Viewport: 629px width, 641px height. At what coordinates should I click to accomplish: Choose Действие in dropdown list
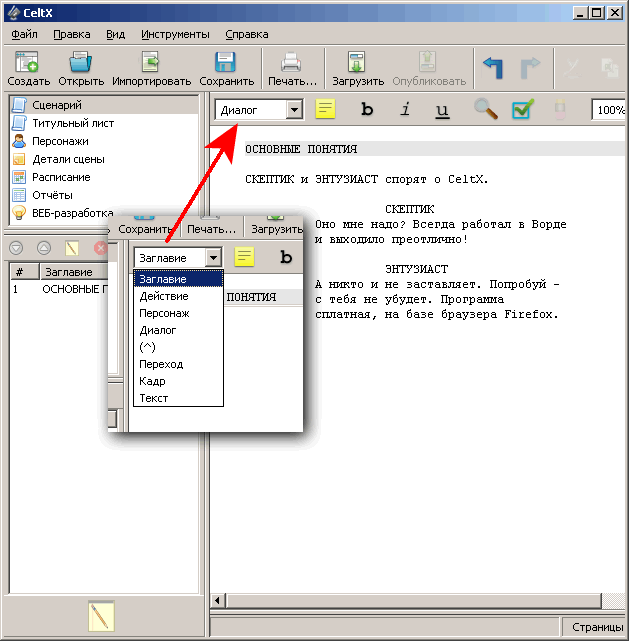[178, 296]
